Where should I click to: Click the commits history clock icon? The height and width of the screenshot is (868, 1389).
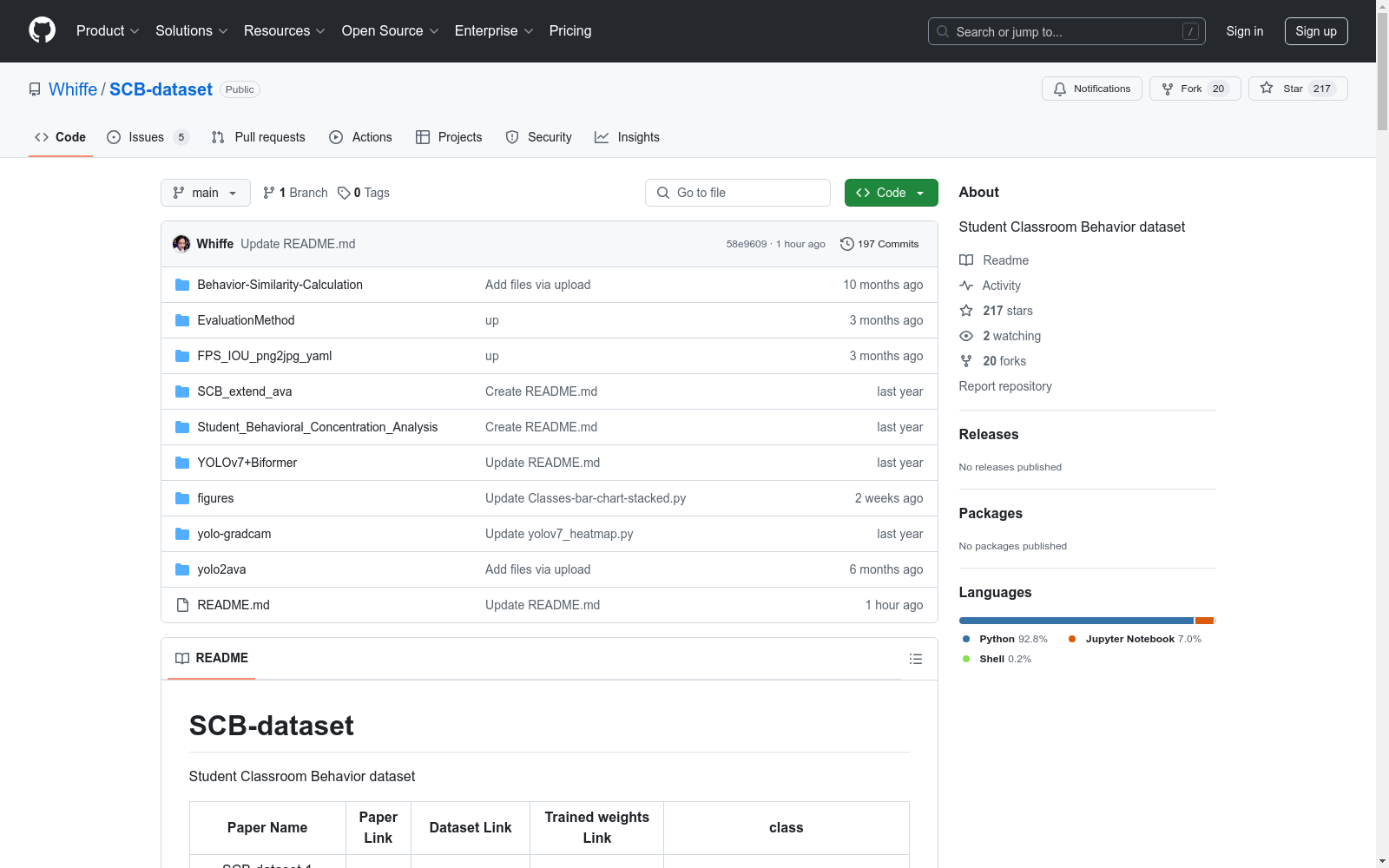[x=847, y=244]
